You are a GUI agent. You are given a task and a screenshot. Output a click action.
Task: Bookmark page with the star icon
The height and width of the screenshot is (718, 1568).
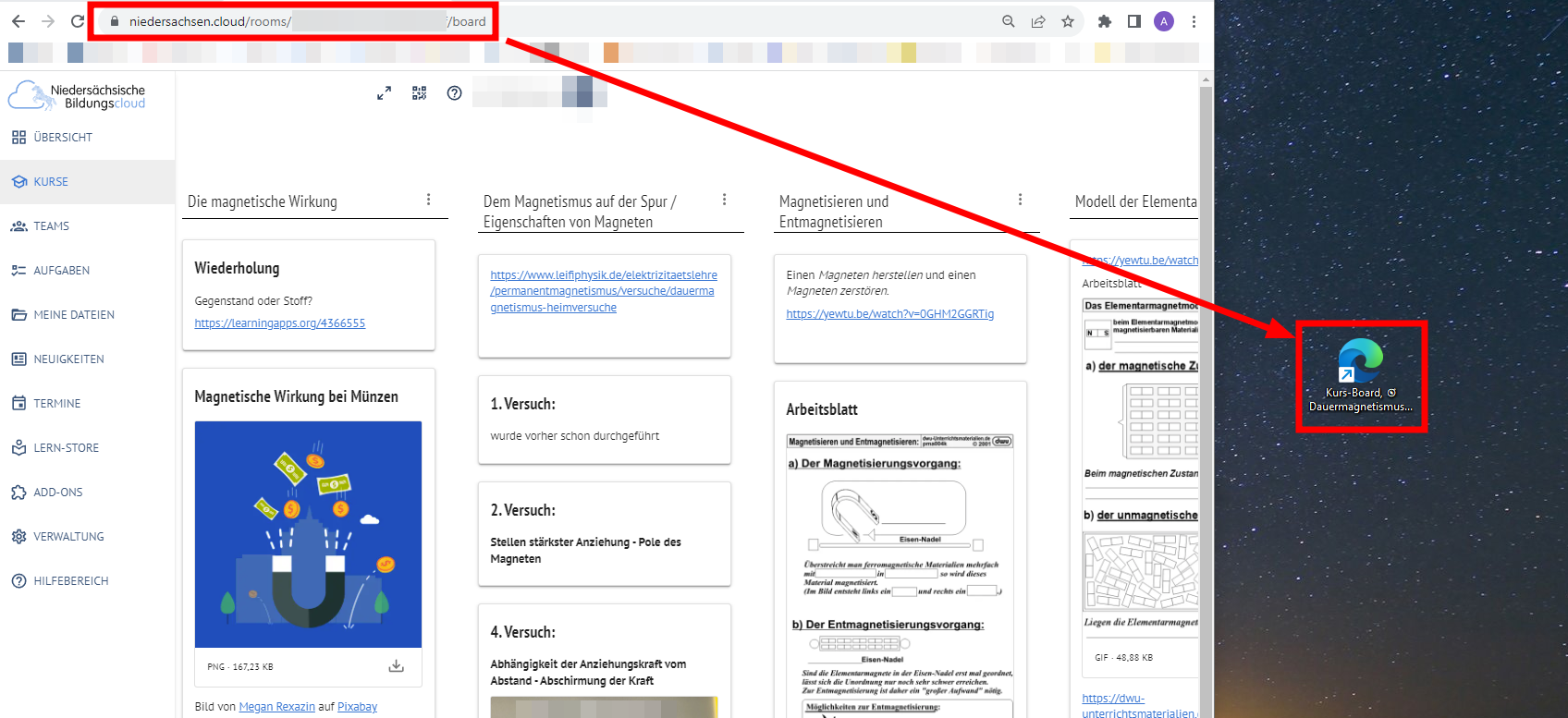click(x=1068, y=21)
